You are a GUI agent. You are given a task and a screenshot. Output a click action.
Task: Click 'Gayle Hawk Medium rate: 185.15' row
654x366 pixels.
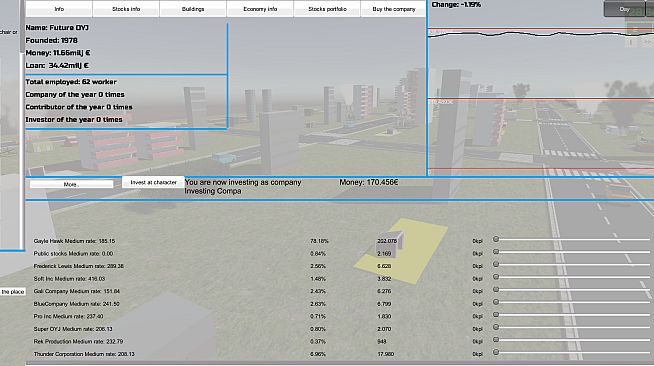point(74,241)
